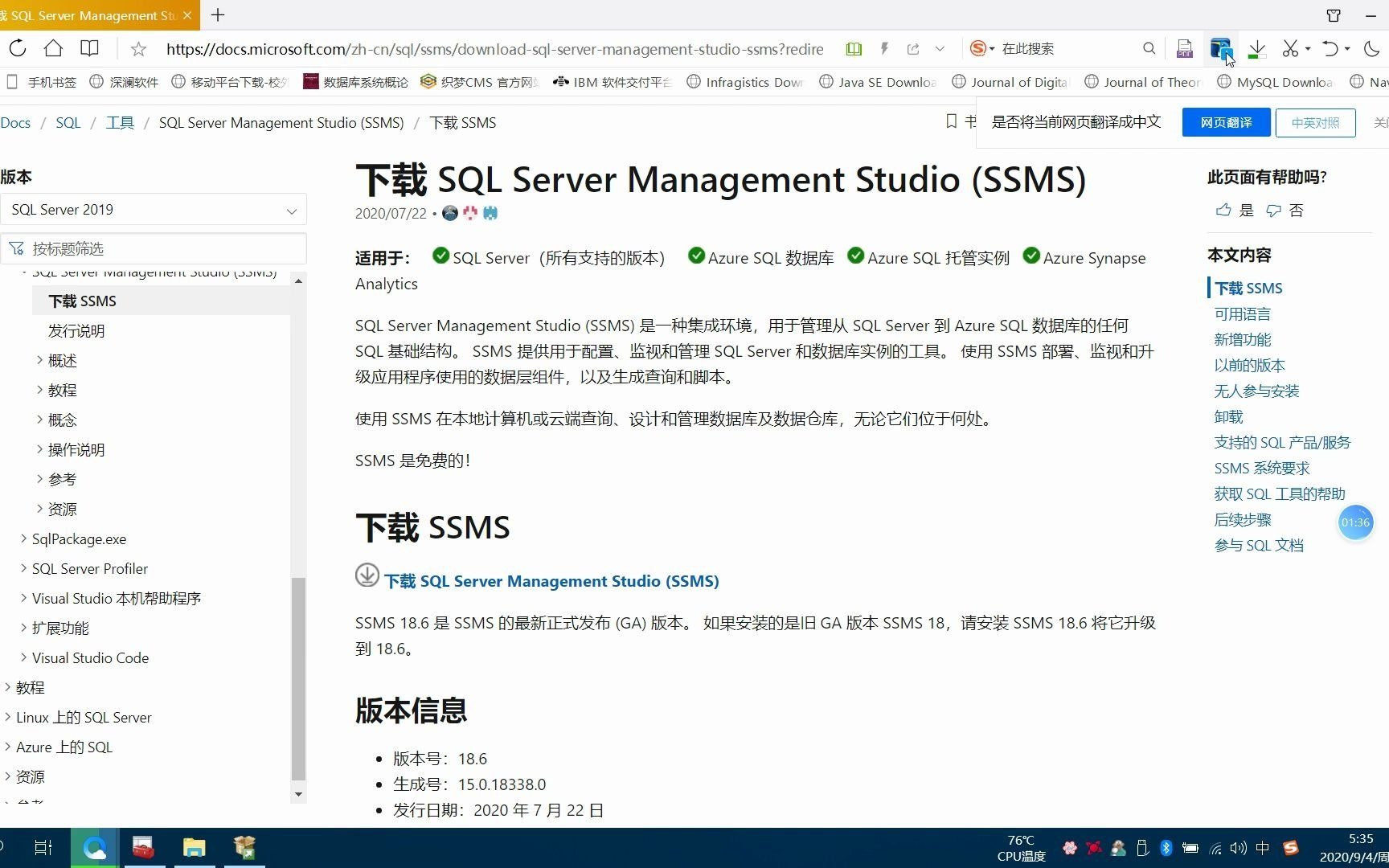1389x868 pixels.
Task: Click the blue translate extension icon
Action: (1220, 48)
